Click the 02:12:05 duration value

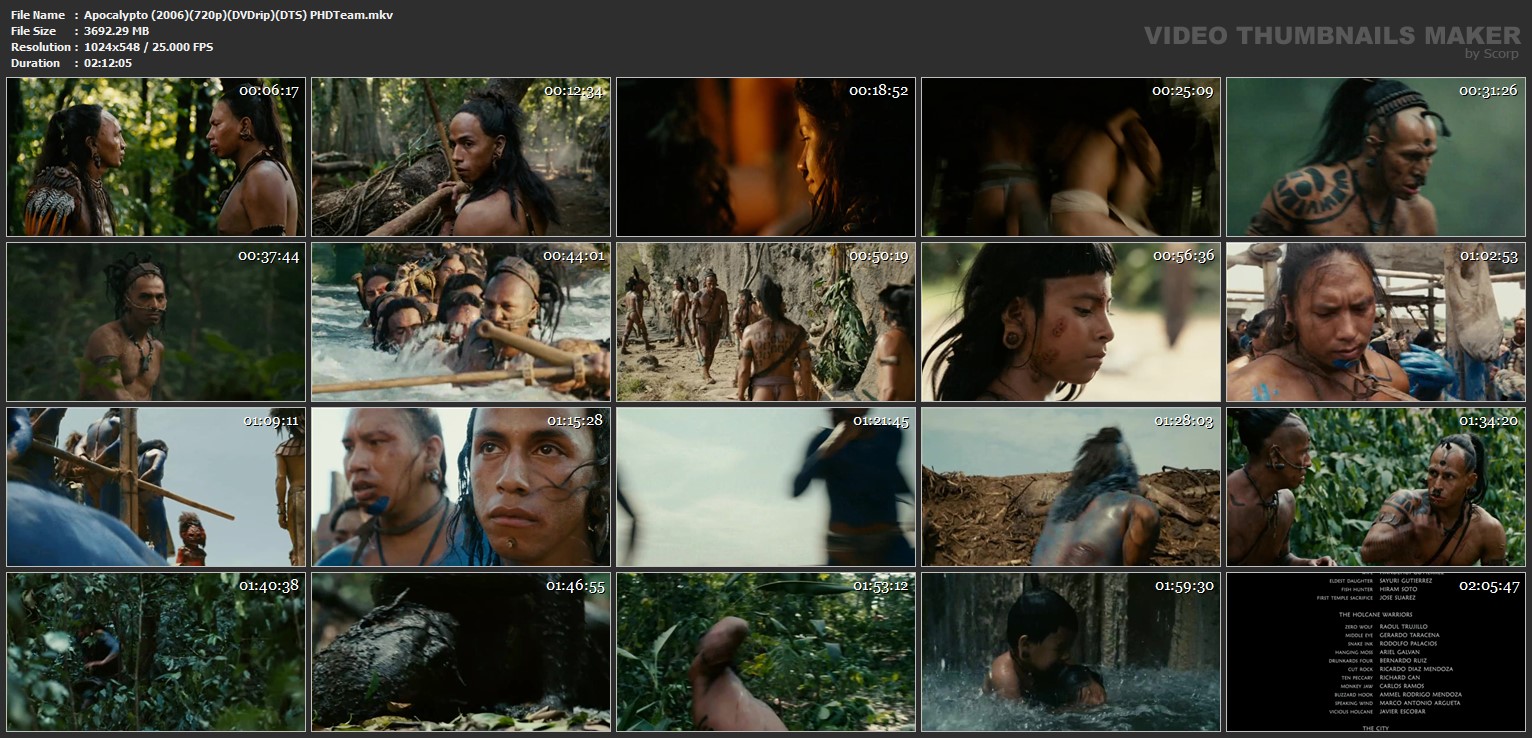pyautogui.click(x=108, y=63)
